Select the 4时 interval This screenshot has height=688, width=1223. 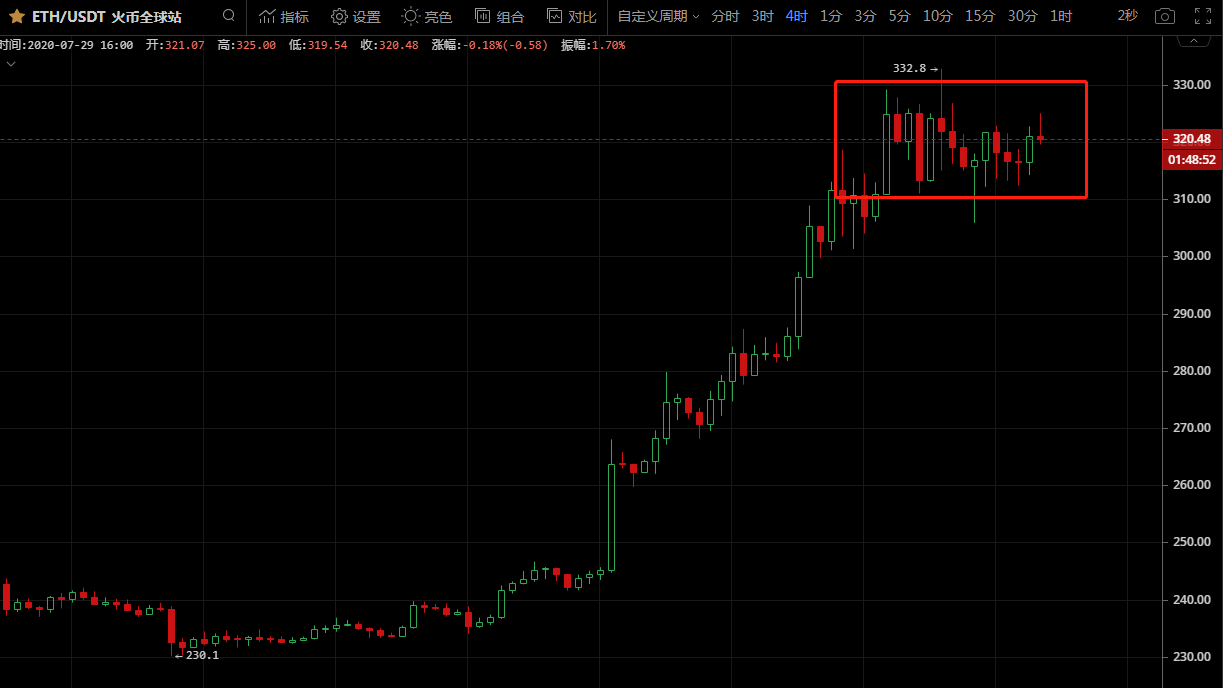coord(796,17)
